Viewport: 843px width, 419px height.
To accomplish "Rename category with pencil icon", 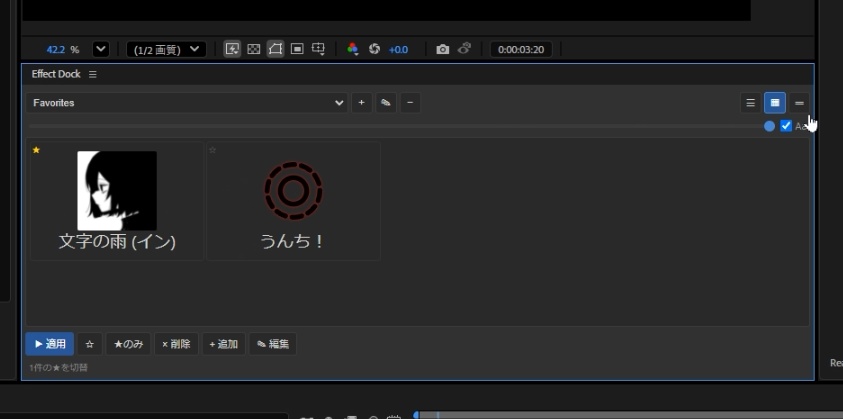I will coord(385,103).
